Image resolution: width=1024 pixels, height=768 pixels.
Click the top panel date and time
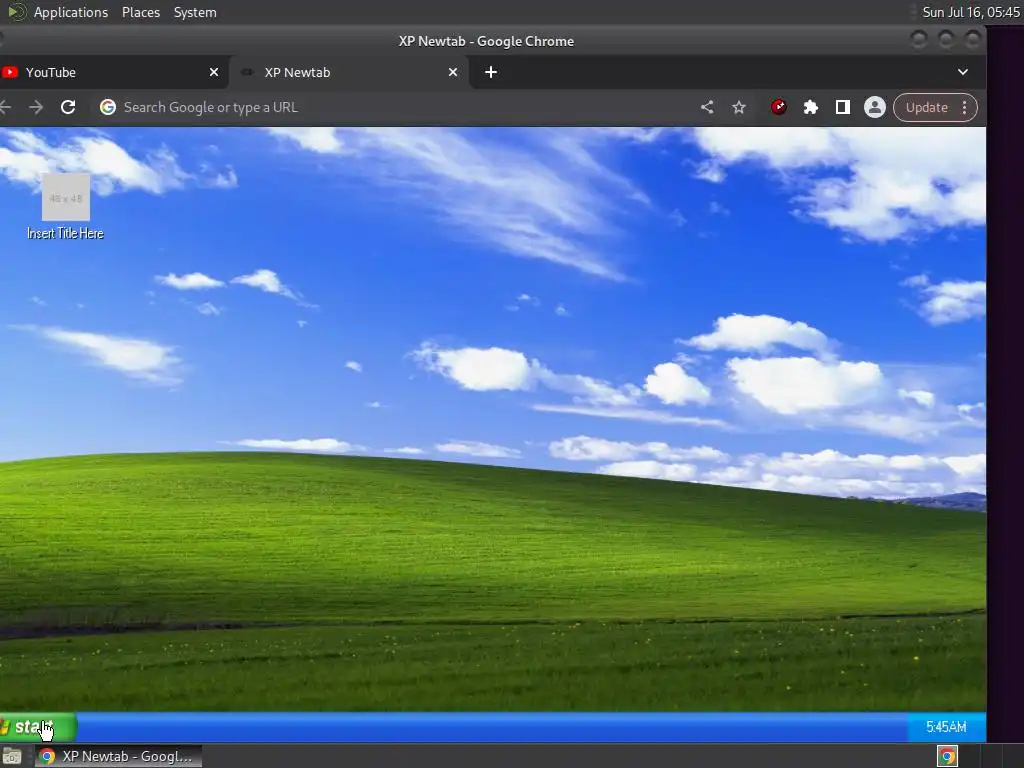[971, 12]
